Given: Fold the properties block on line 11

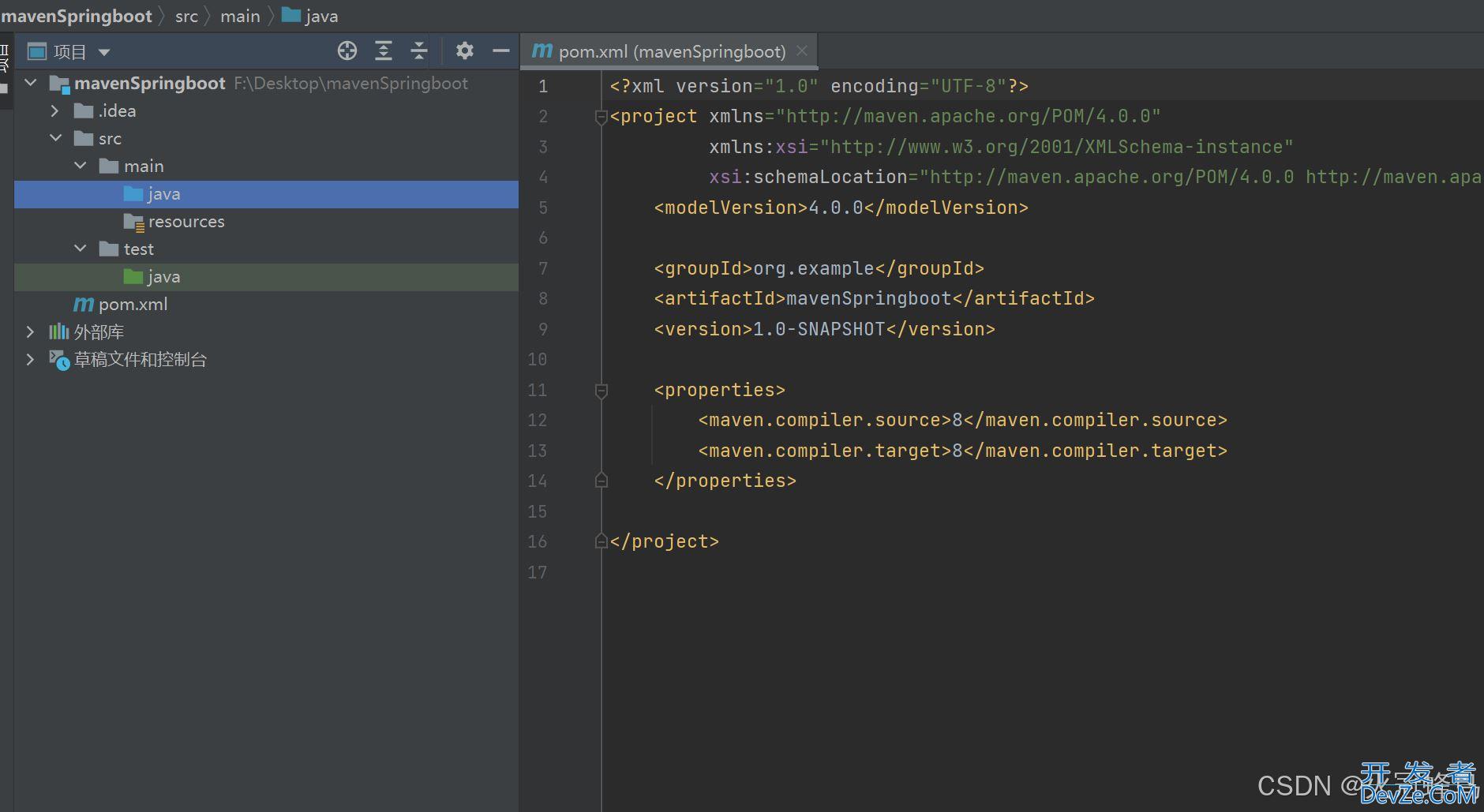Looking at the screenshot, I should point(601,391).
